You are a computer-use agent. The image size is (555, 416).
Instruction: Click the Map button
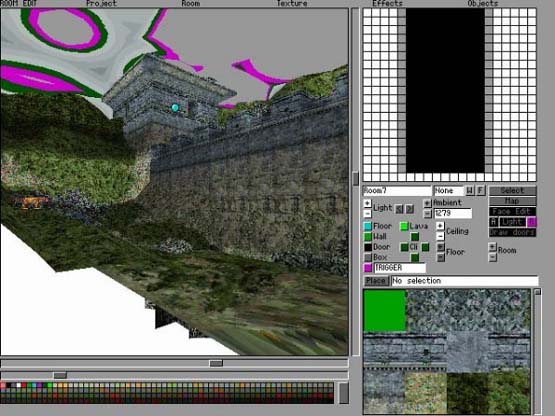click(x=512, y=201)
